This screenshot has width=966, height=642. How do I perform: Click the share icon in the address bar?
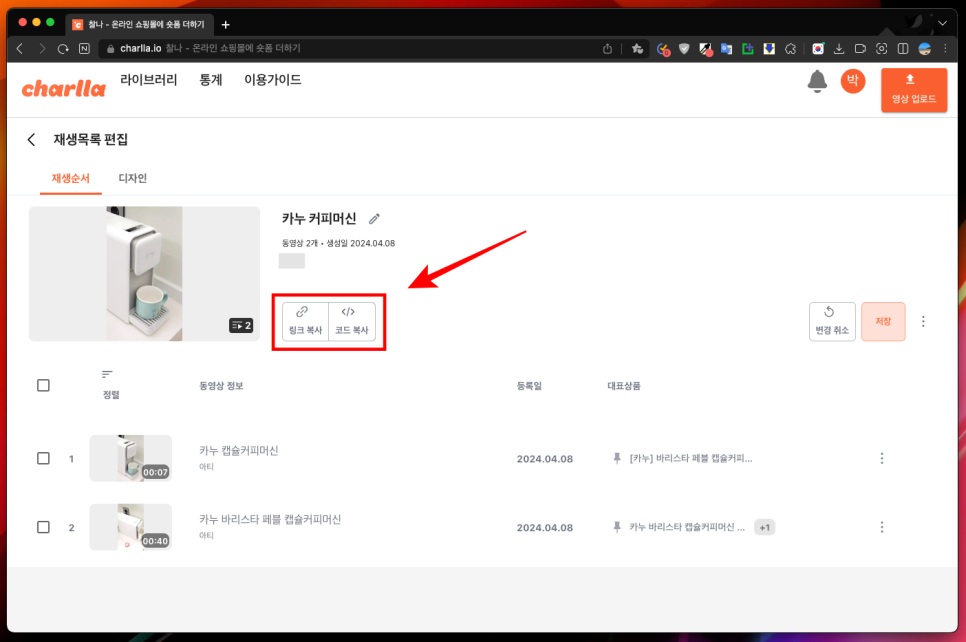607,49
